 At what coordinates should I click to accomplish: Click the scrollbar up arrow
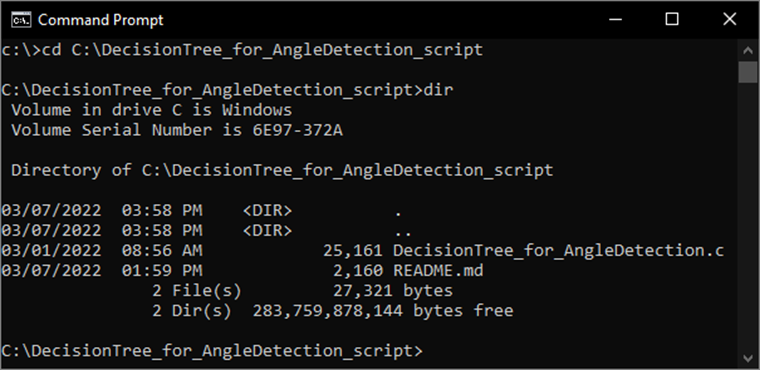(748, 50)
